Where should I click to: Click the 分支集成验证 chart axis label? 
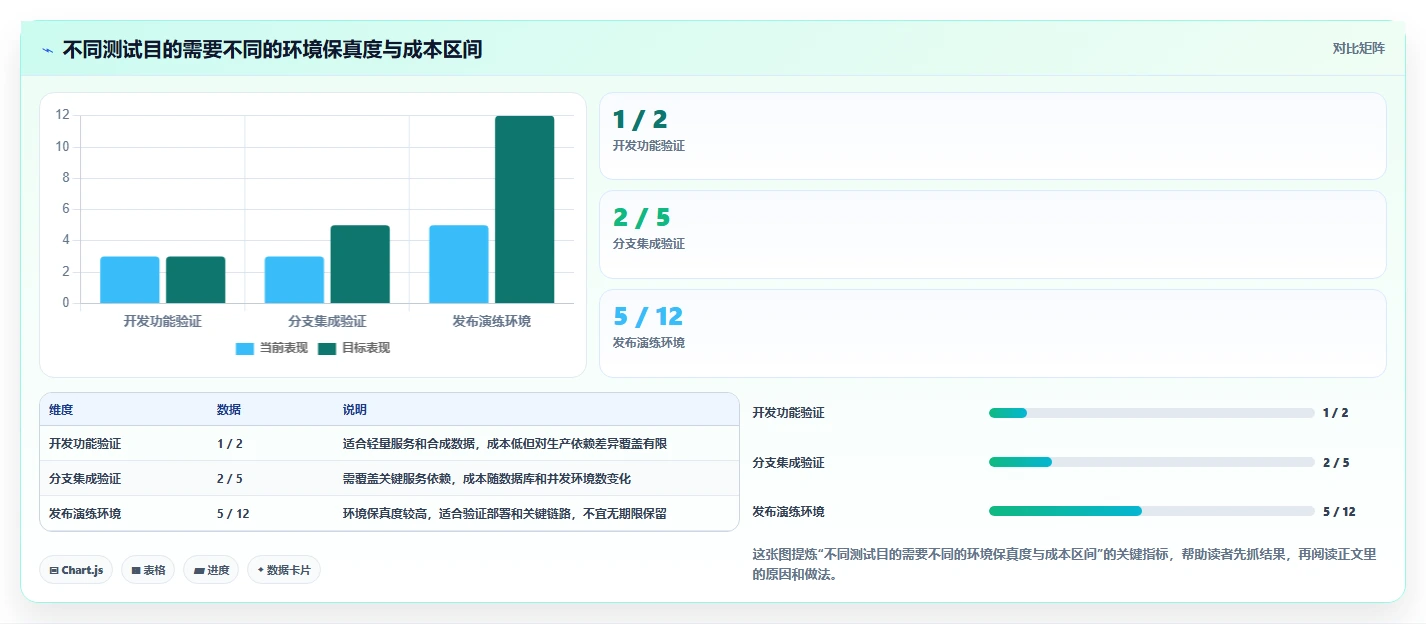(x=327, y=321)
